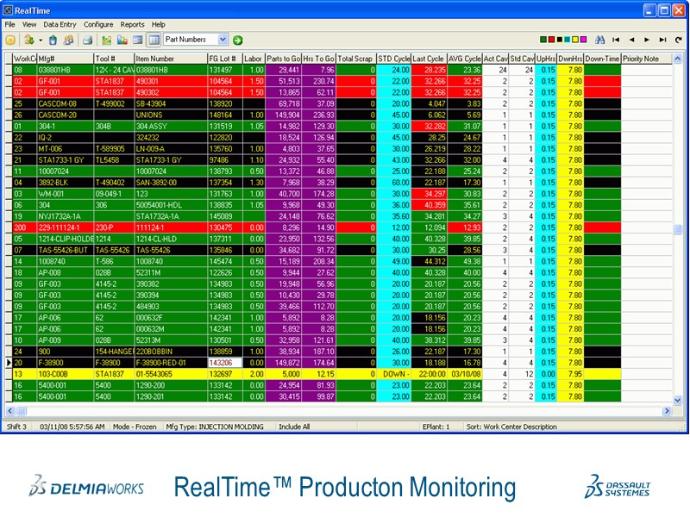Click the horizontal scrollbar right arrow
Viewport: 690px width, 517px height.
(666, 412)
